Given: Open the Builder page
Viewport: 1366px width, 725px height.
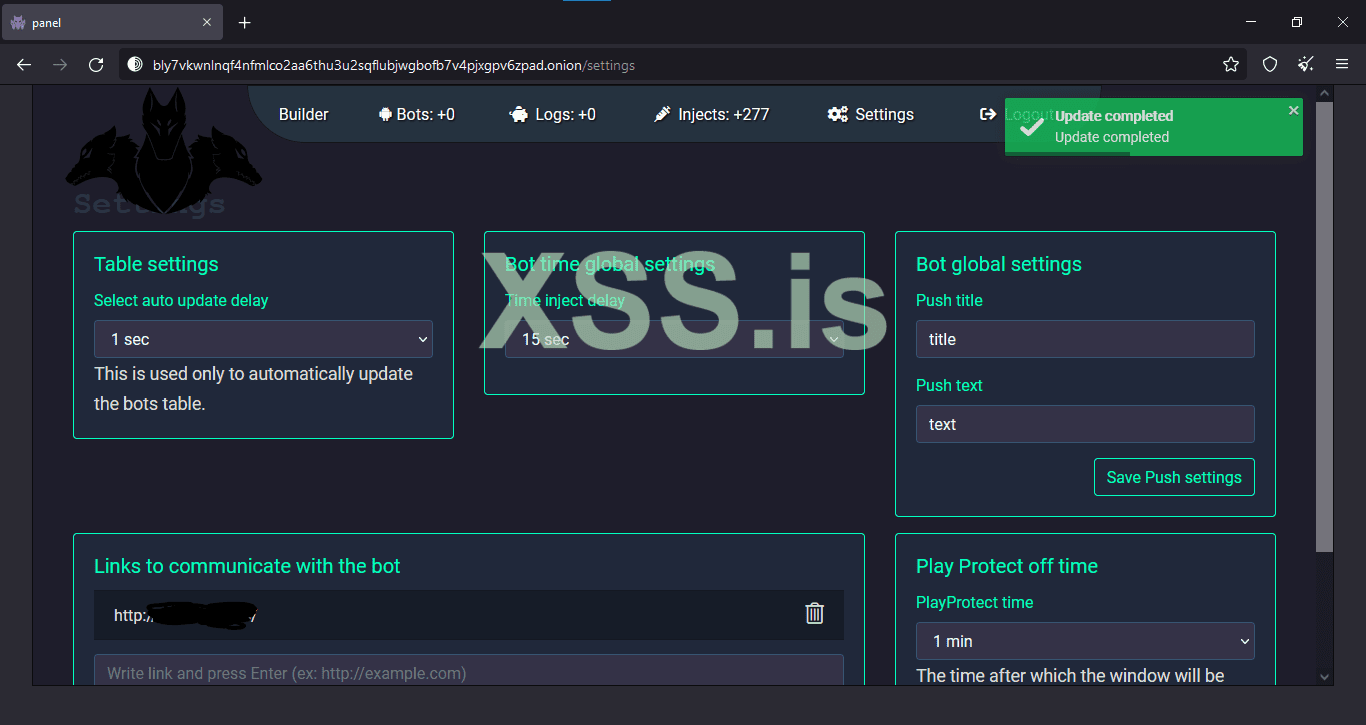Looking at the screenshot, I should tap(303, 114).
